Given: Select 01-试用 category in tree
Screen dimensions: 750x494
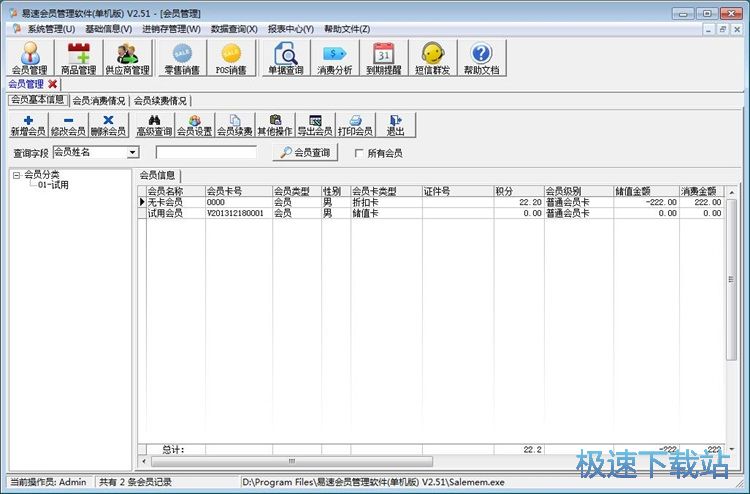Looking at the screenshot, I should (53, 185).
